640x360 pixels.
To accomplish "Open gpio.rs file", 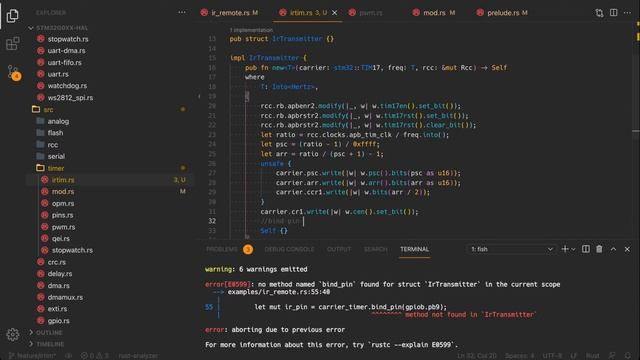I will pyautogui.click(x=58, y=321).
